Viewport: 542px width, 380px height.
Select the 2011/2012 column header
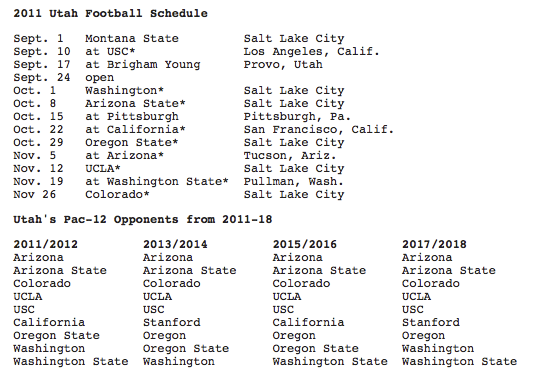(45, 244)
